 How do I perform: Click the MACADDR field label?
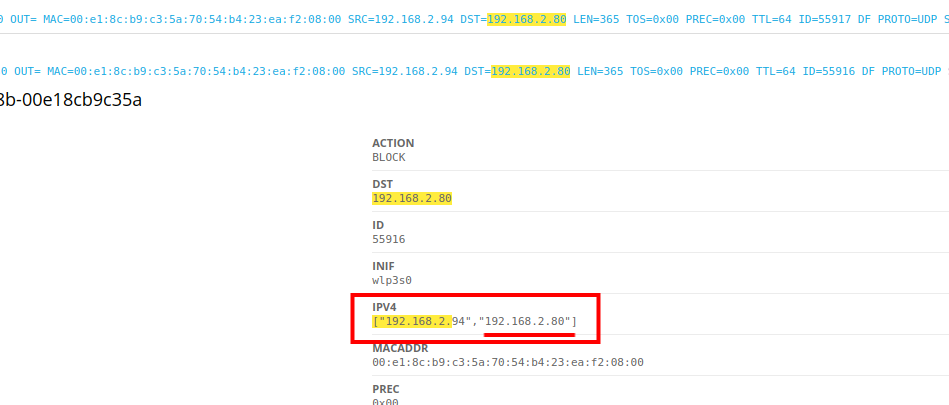coord(400,349)
